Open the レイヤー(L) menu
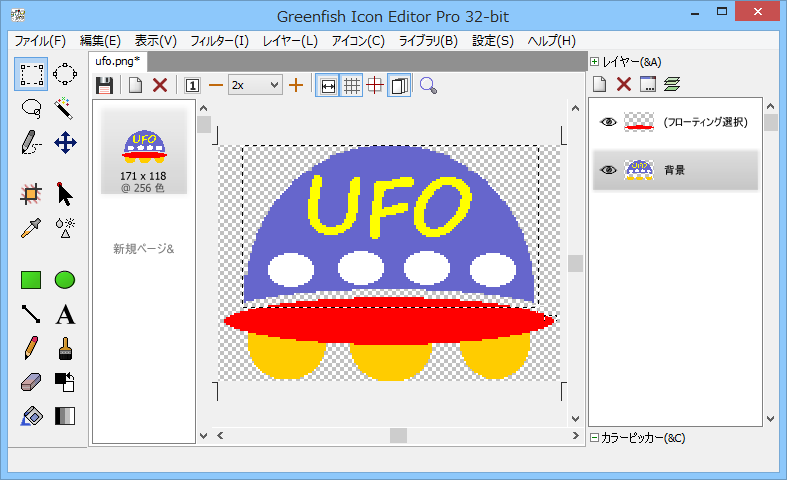Viewport: 787px width, 480px height. coord(290,41)
